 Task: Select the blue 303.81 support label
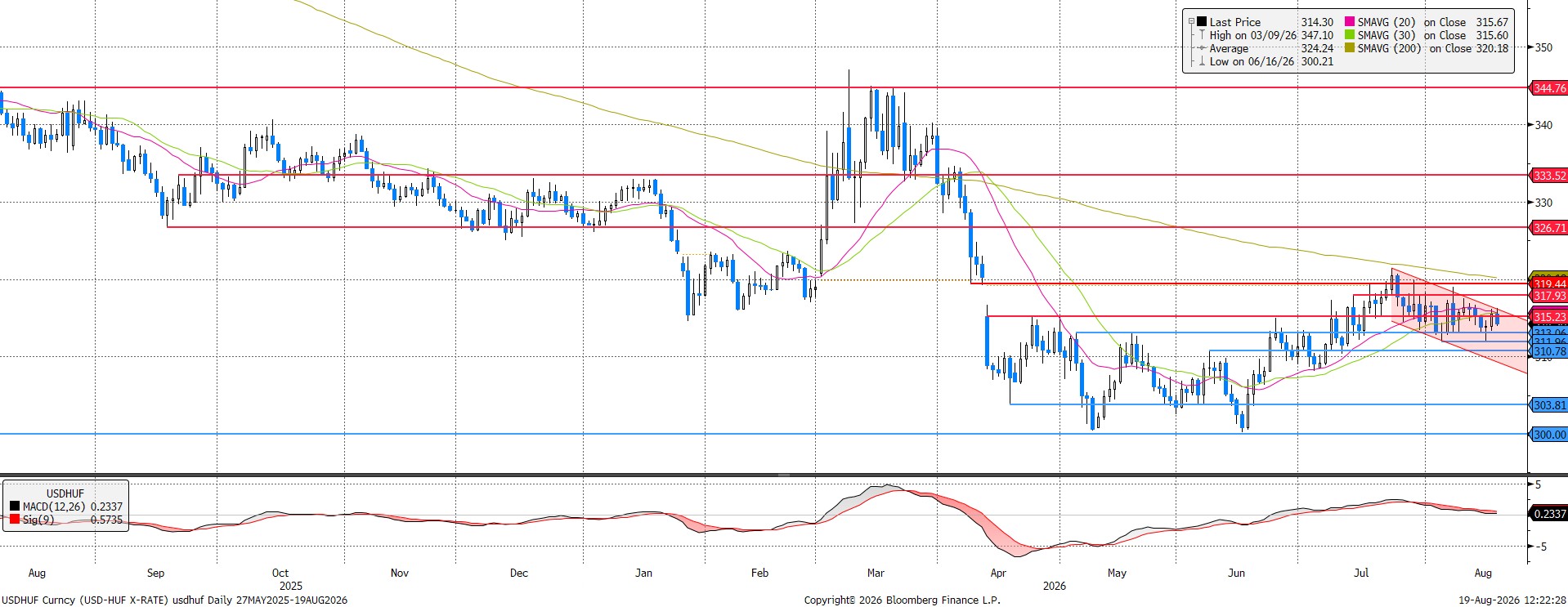click(1548, 405)
